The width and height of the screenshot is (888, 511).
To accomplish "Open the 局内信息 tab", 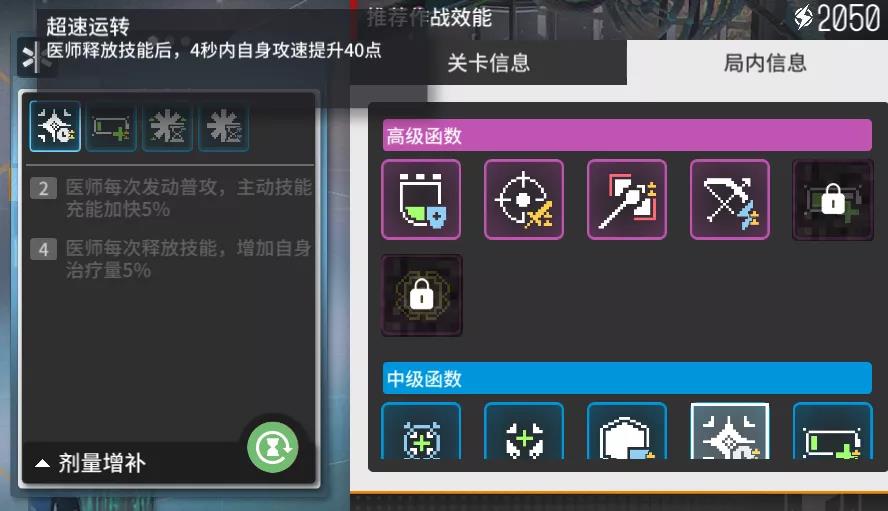I will pos(765,62).
